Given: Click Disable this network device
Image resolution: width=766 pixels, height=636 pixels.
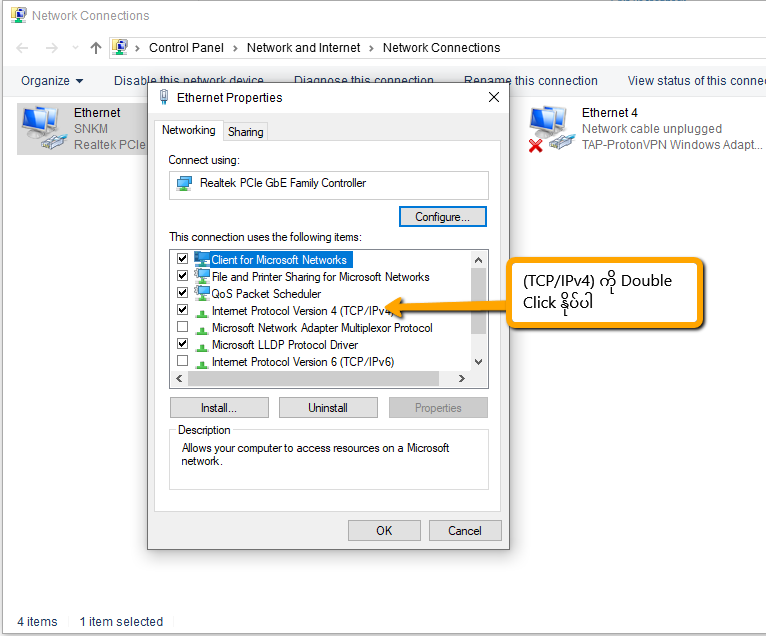Looking at the screenshot, I should coord(189,79).
